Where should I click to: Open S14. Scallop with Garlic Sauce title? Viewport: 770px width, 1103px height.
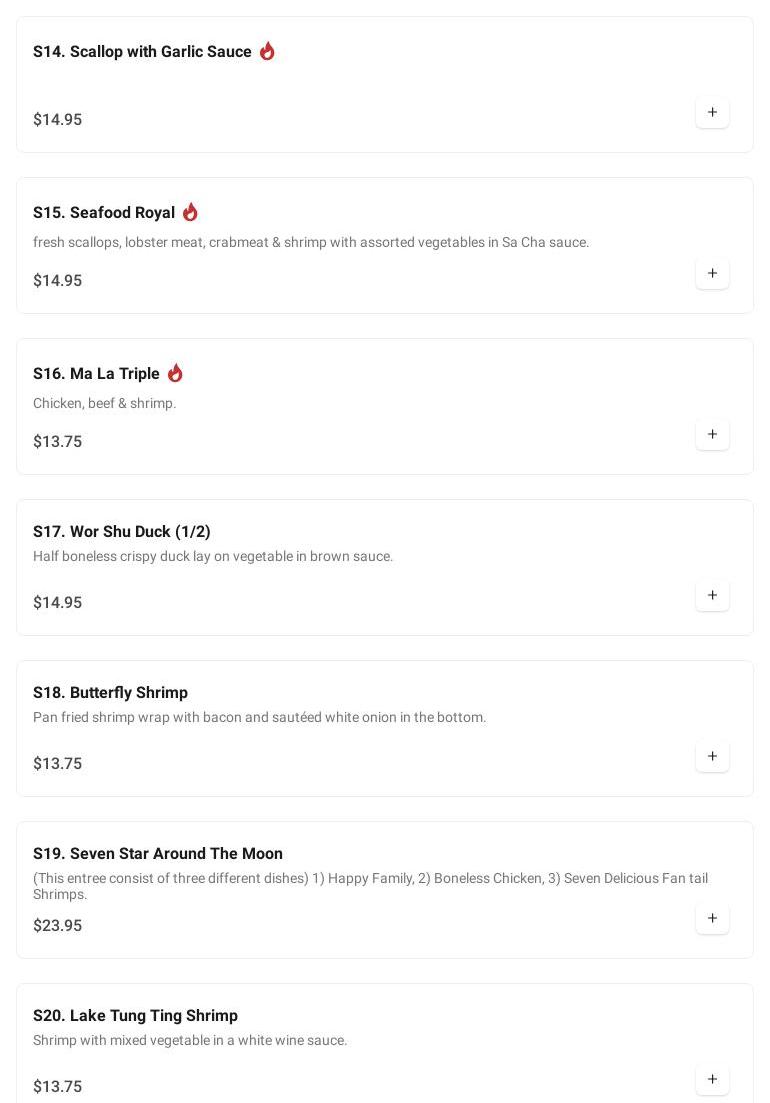[142, 52]
